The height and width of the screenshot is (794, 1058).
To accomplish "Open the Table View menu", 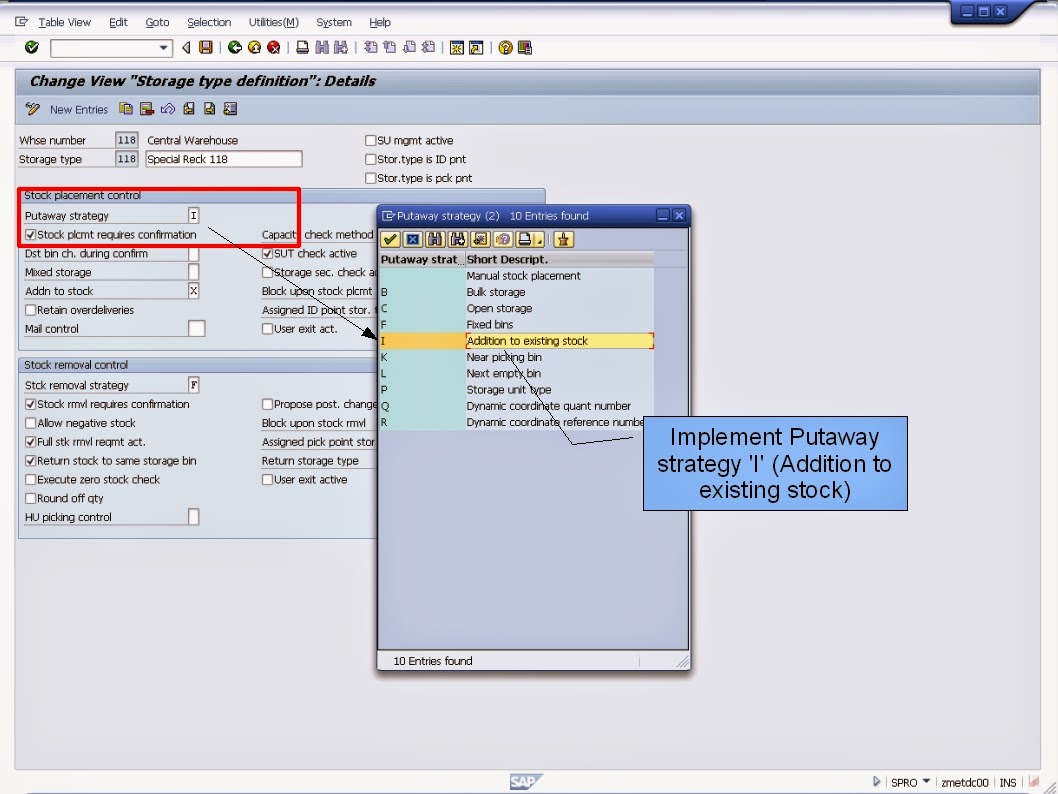I will coord(64,22).
